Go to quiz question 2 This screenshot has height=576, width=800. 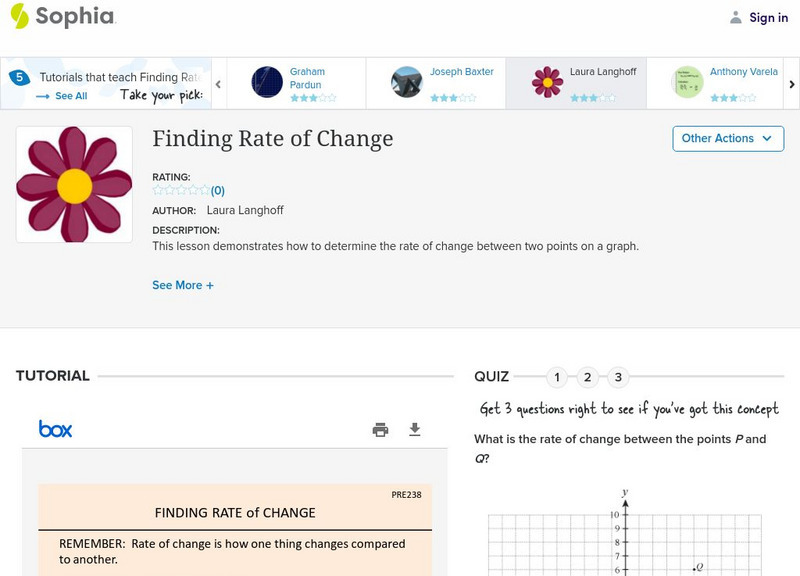coord(588,377)
